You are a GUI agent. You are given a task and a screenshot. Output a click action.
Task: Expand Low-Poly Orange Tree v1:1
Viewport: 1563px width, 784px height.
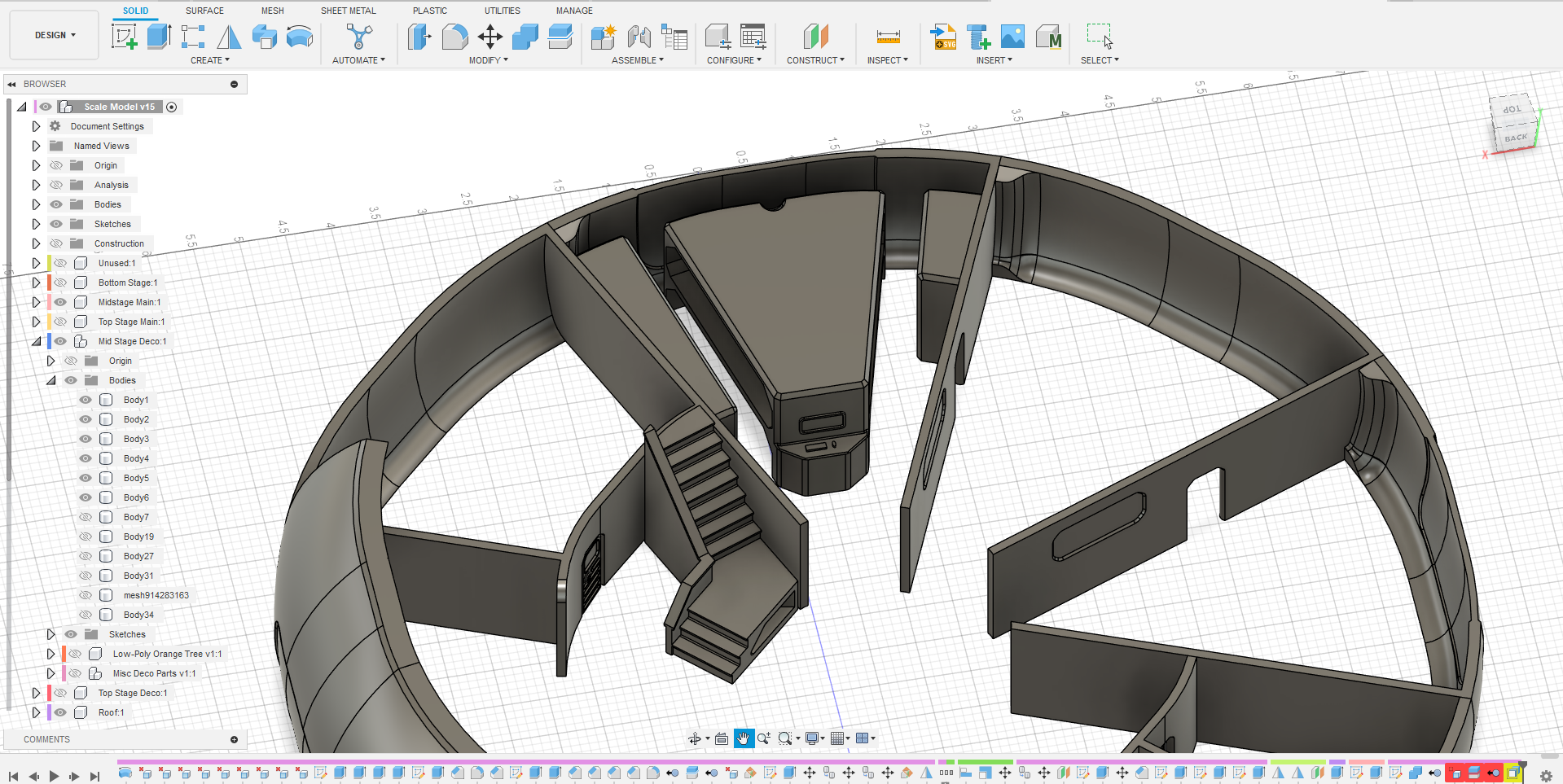point(50,654)
